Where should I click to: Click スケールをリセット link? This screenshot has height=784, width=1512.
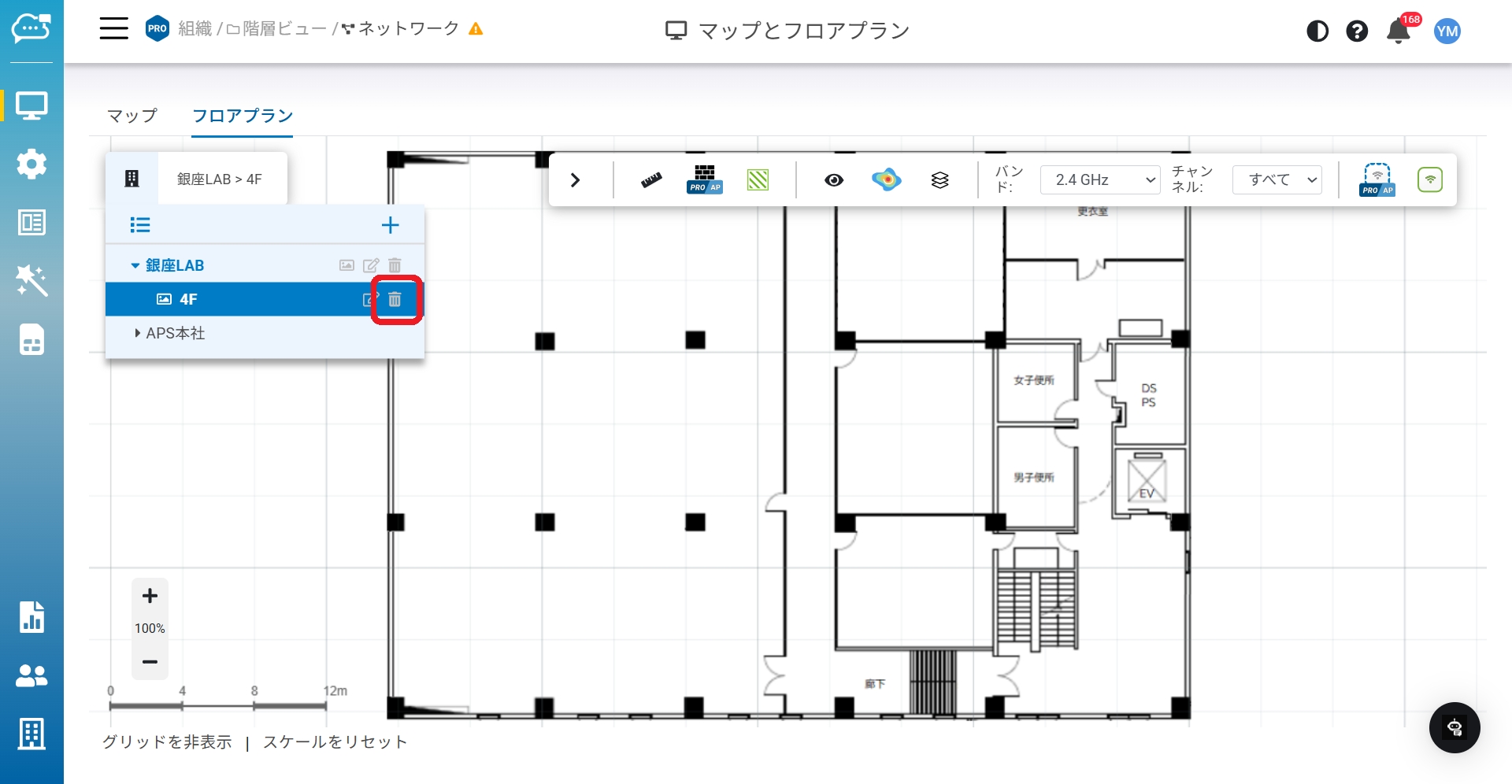(x=335, y=742)
